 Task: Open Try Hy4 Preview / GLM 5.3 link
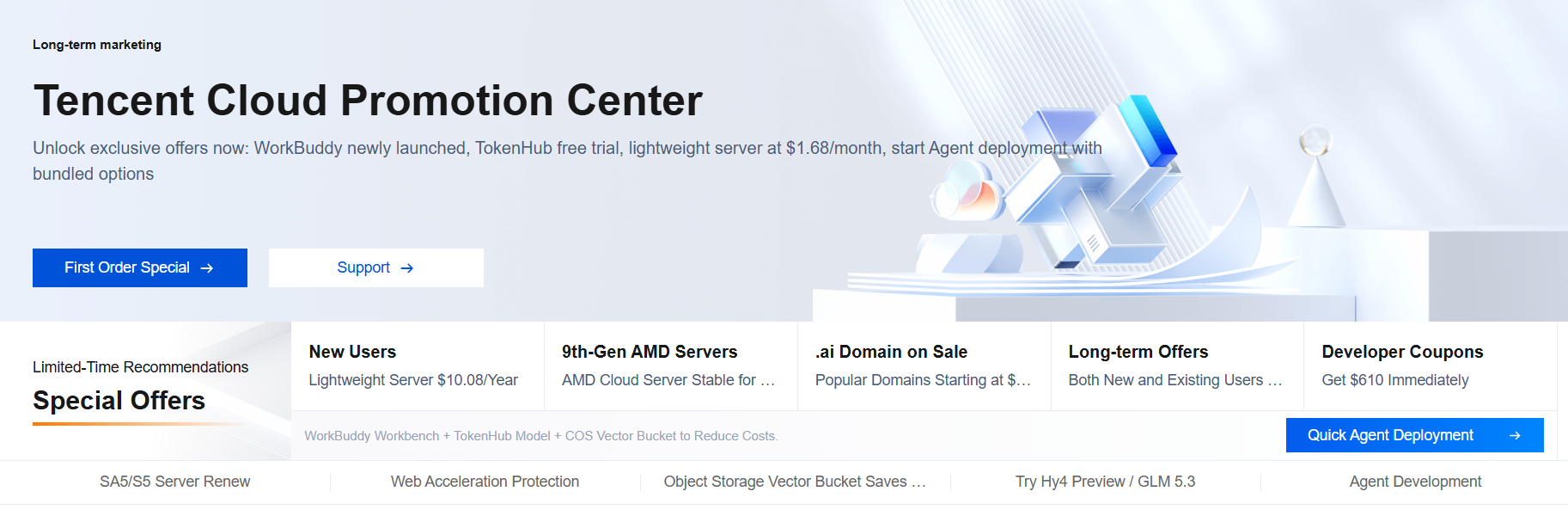[x=1105, y=482]
